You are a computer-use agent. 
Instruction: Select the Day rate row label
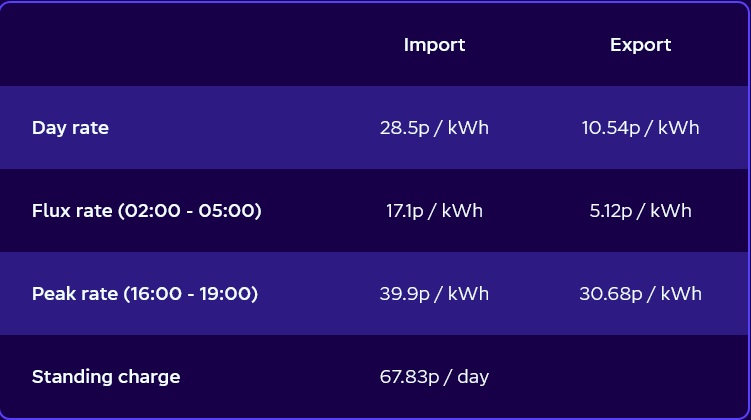point(70,128)
